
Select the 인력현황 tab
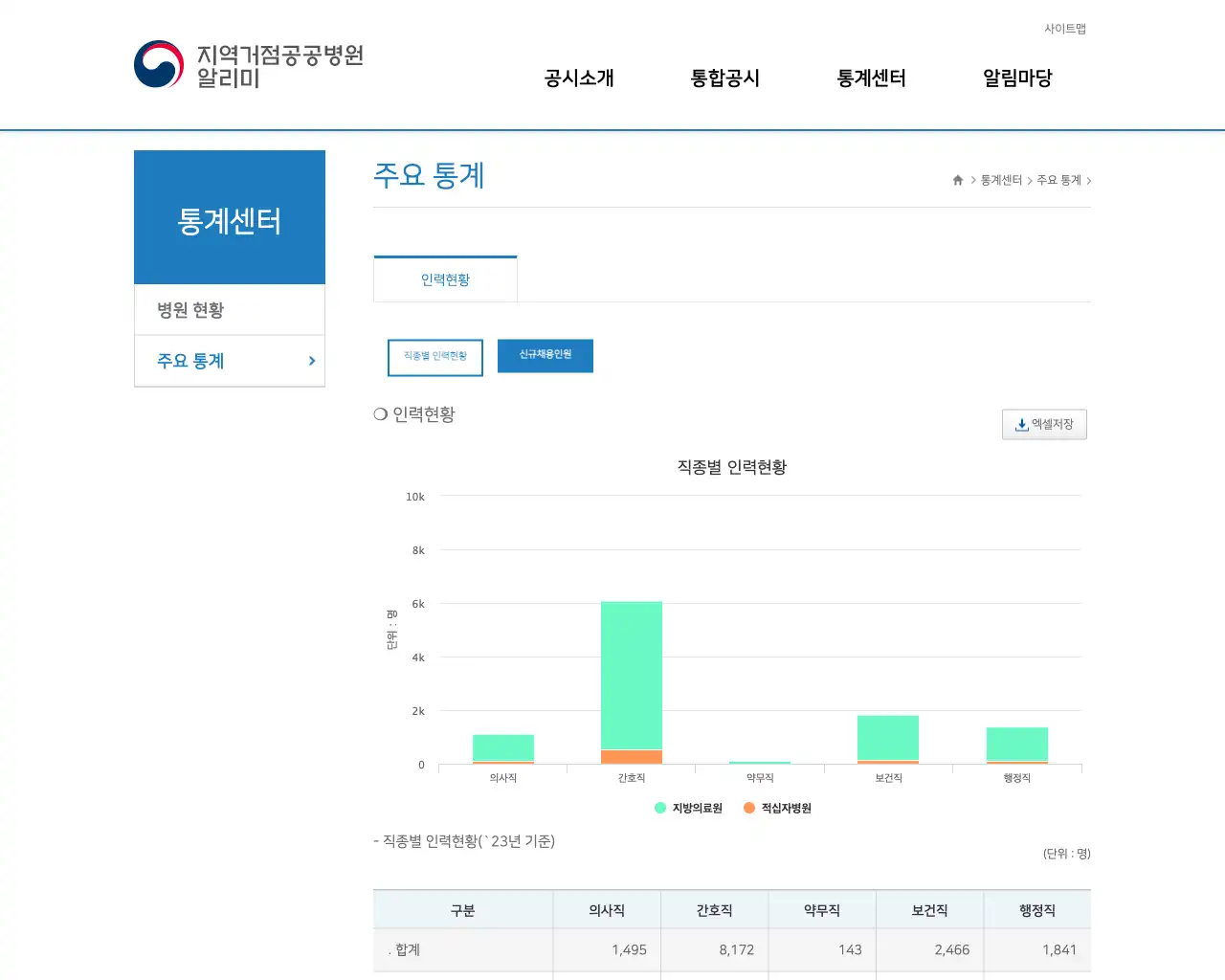pos(445,279)
